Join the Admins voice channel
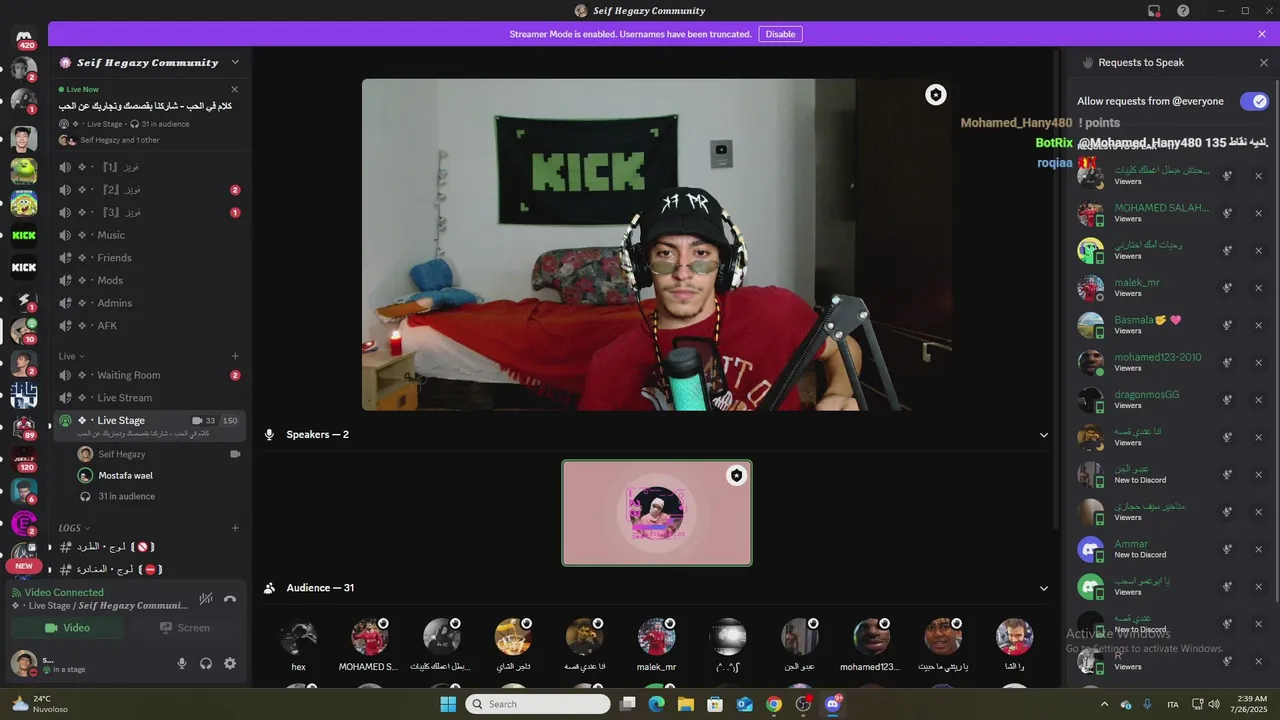Viewport: 1280px width, 720px height. point(150,303)
